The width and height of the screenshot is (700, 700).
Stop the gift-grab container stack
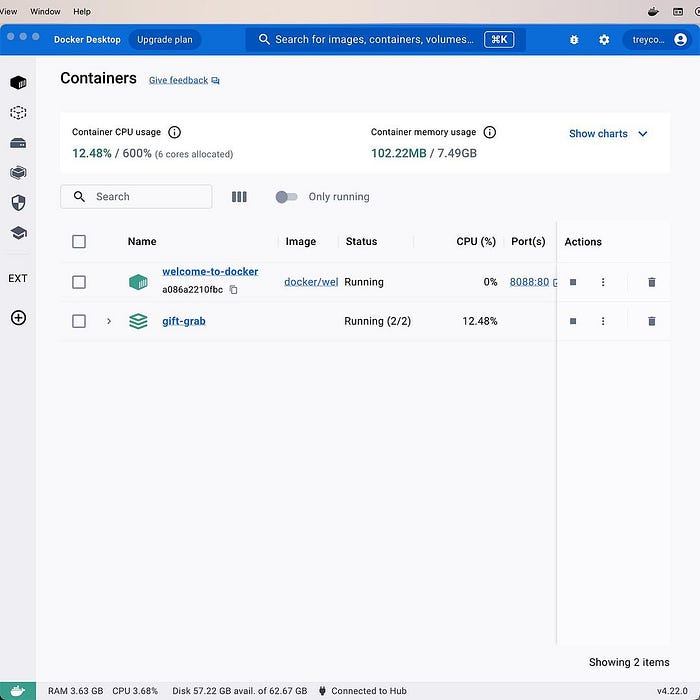(573, 321)
